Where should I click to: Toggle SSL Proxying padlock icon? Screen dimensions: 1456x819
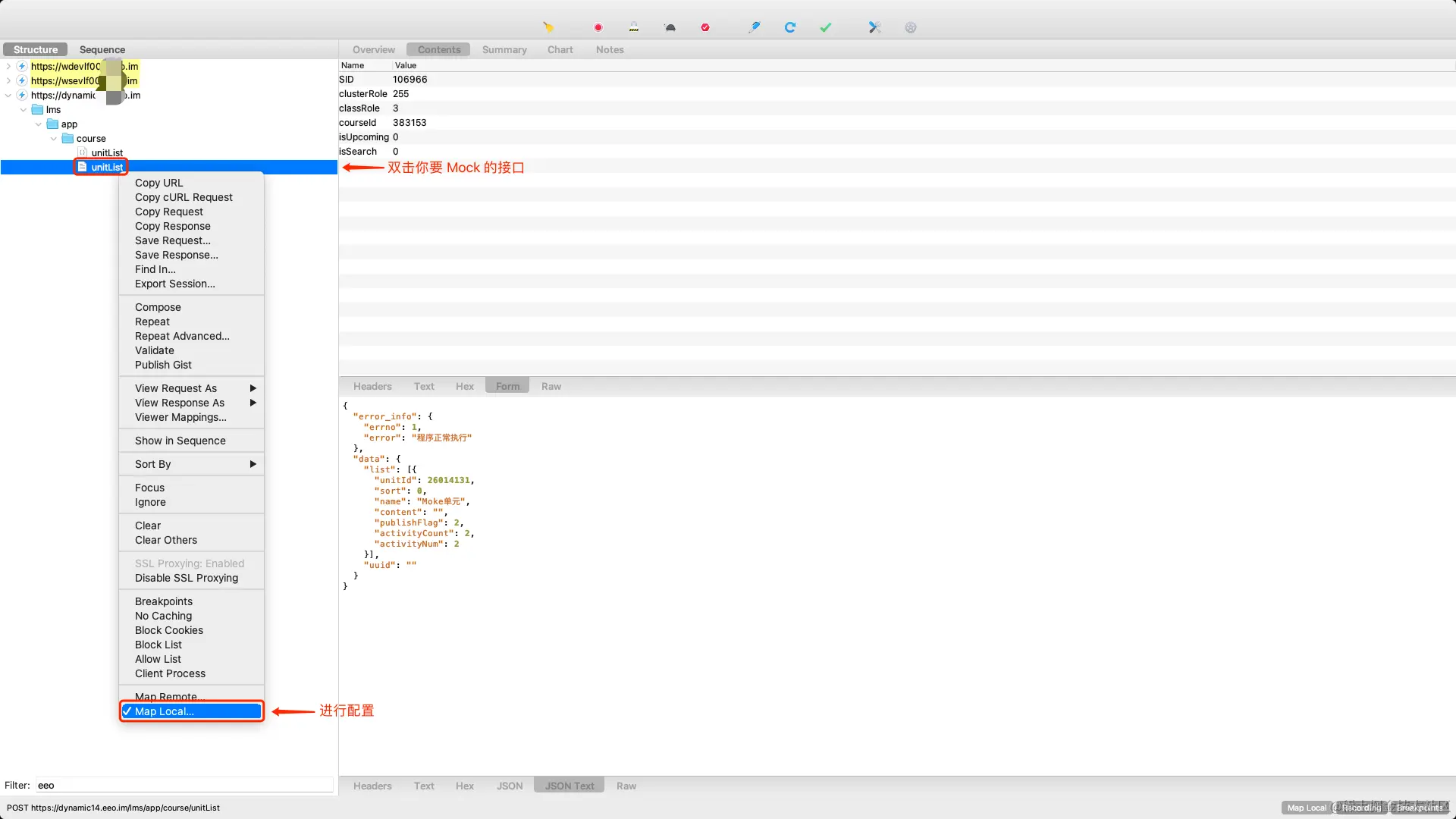[634, 27]
